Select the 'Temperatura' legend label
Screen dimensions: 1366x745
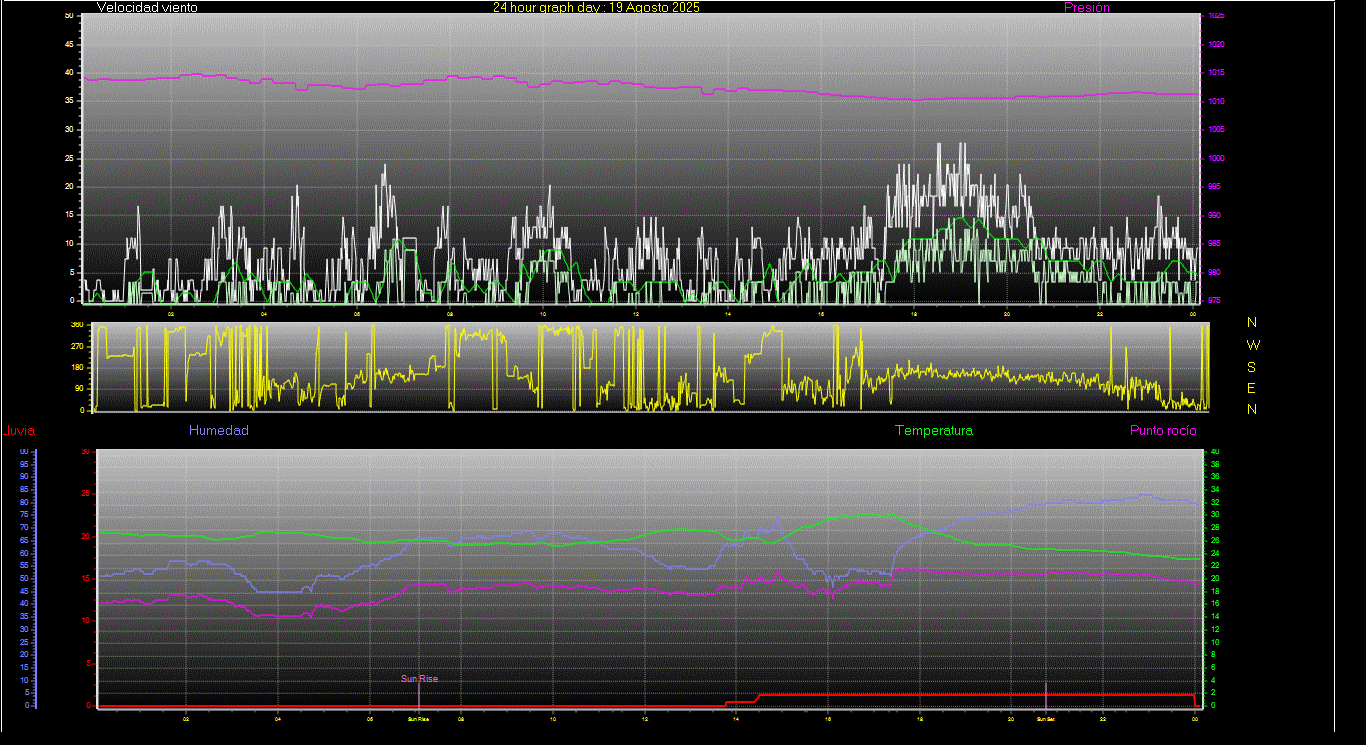934,431
